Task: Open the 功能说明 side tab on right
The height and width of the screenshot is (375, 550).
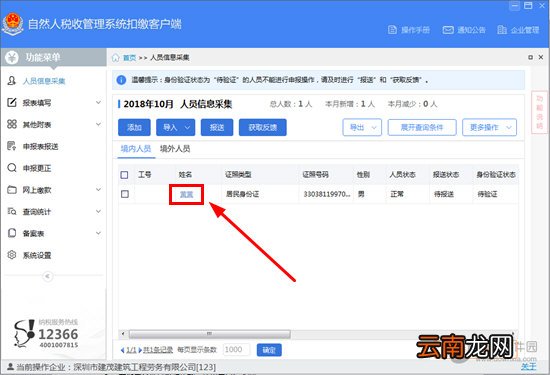Action: [540, 112]
